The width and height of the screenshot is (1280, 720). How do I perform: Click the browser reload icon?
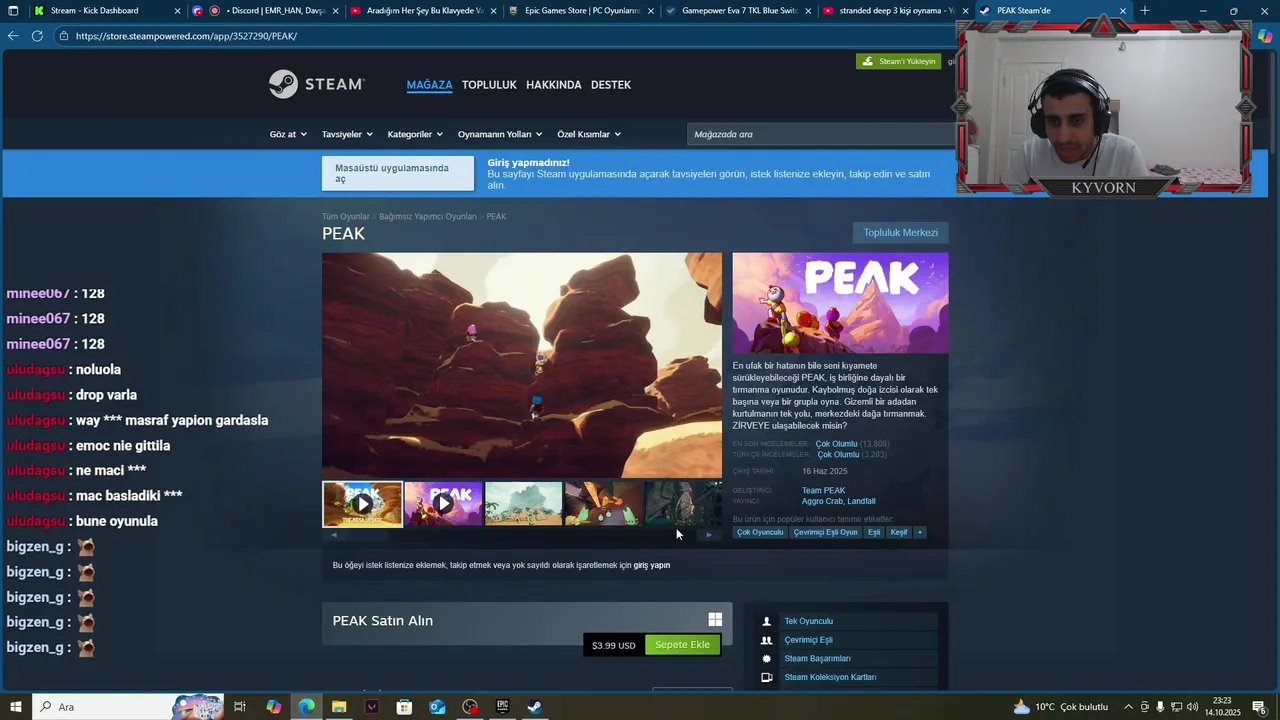click(37, 36)
